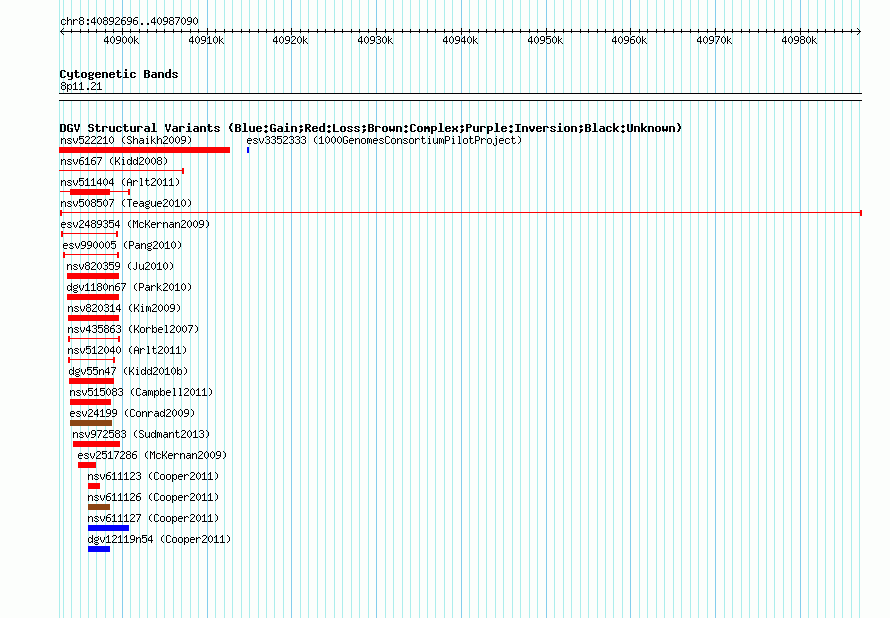
Task: Select the dgv55n47 (Kidd2010b) label
Action: [128, 371]
